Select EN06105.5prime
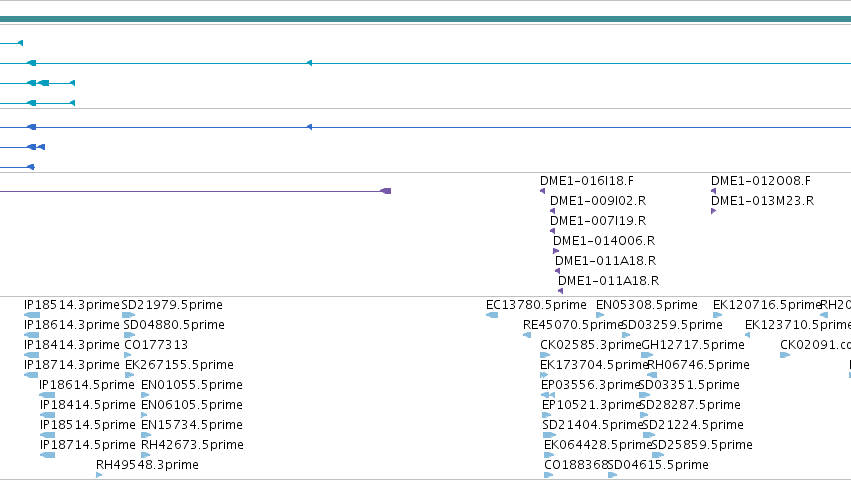The width and height of the screenshot is (851, 480). (192, 405)
